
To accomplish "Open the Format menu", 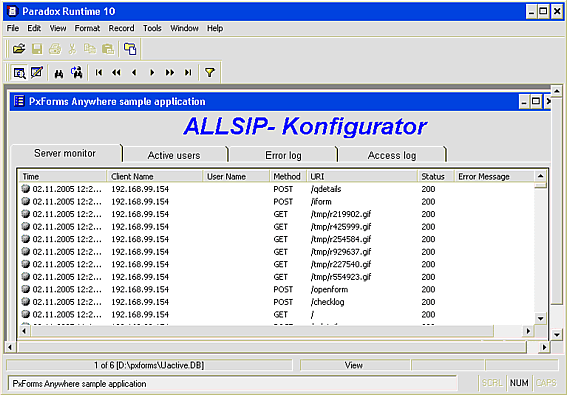I will coord(87,28).
